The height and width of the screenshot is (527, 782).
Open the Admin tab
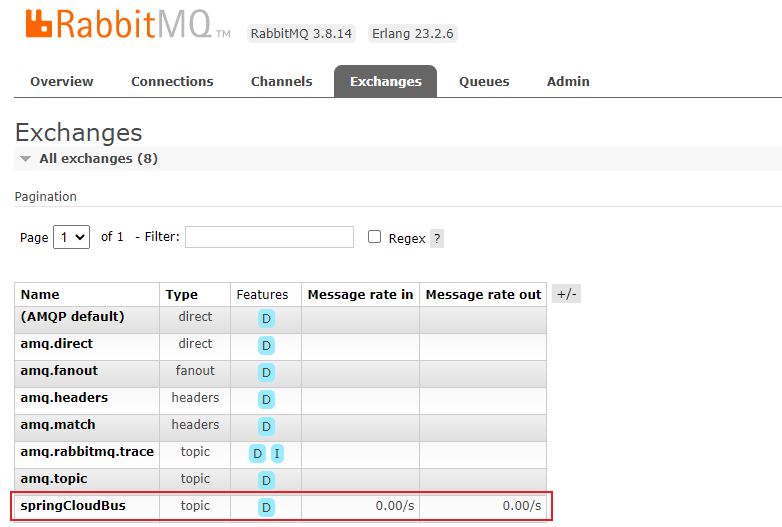[568, 81]
